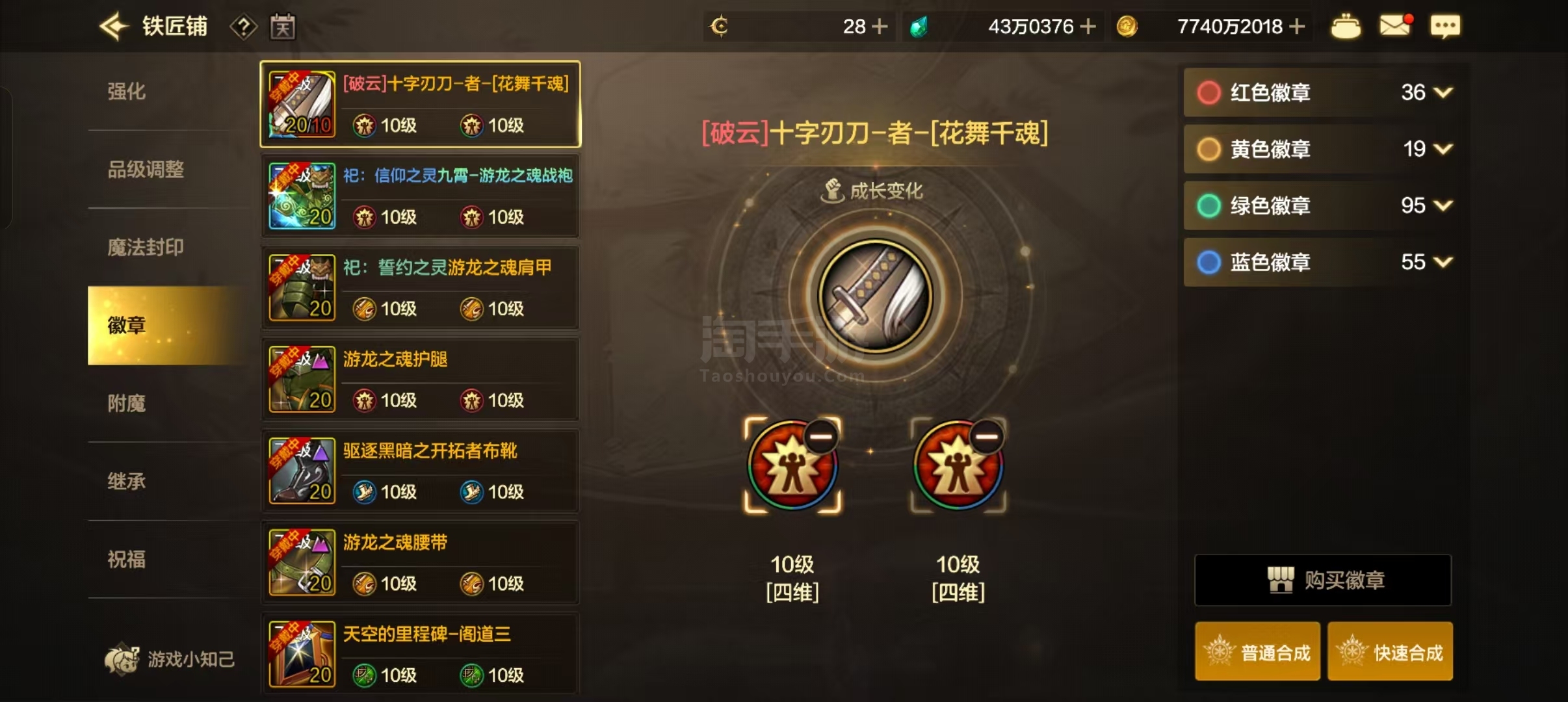Expand the 黄色徽章 list
Image resolution: width=1568 pixels, height=702 pixels.
[1443, 149]
